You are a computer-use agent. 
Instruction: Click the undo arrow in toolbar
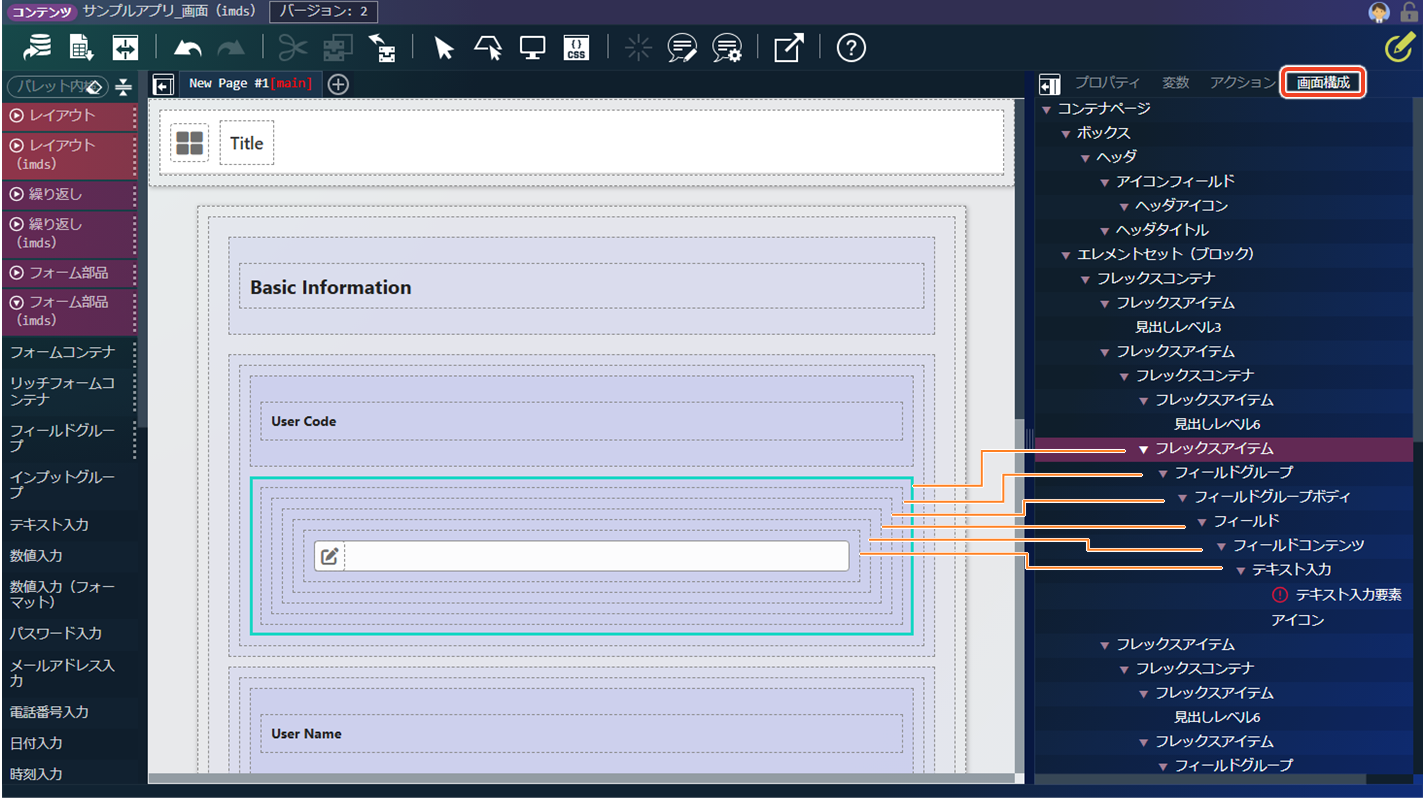tap(188, 48)
